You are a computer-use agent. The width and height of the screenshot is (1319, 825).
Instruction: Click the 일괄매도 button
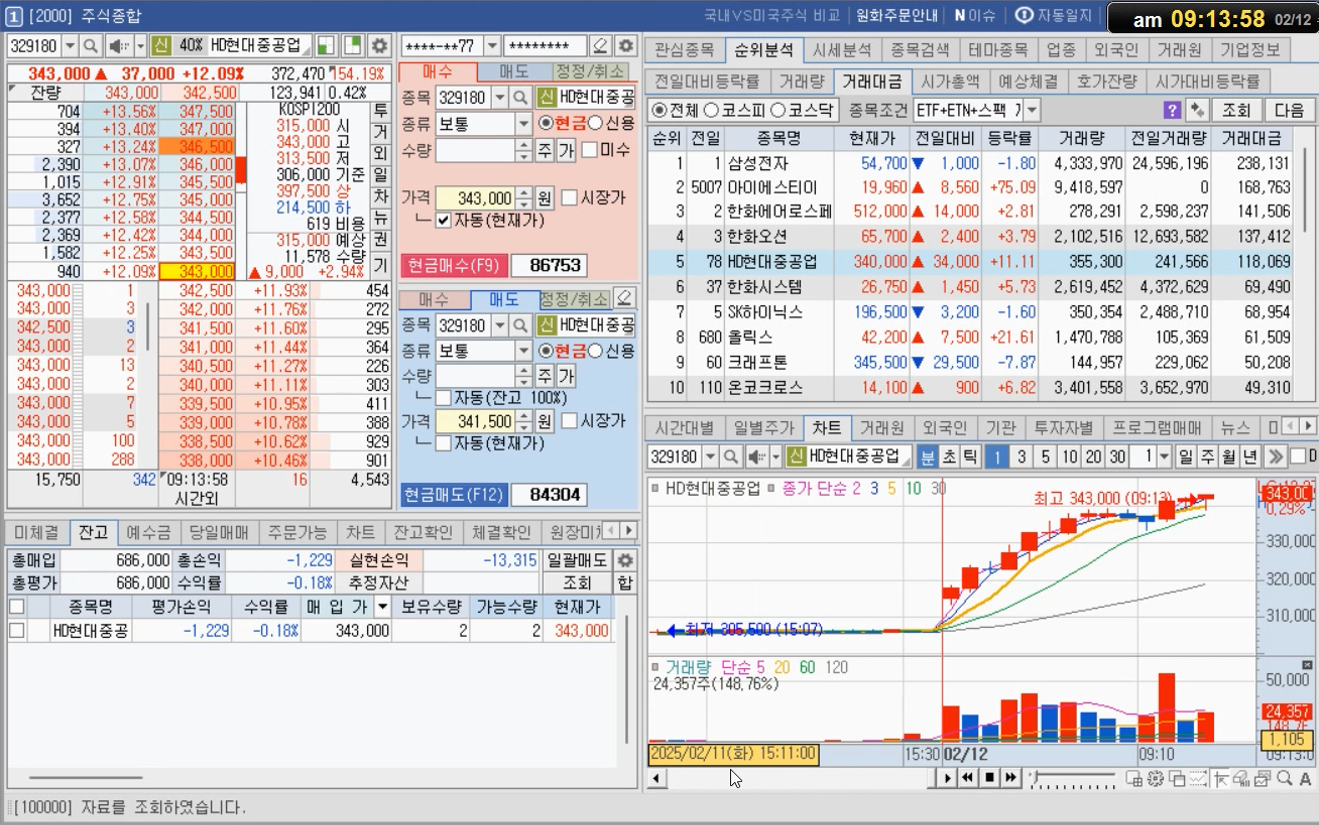point(576,561)
